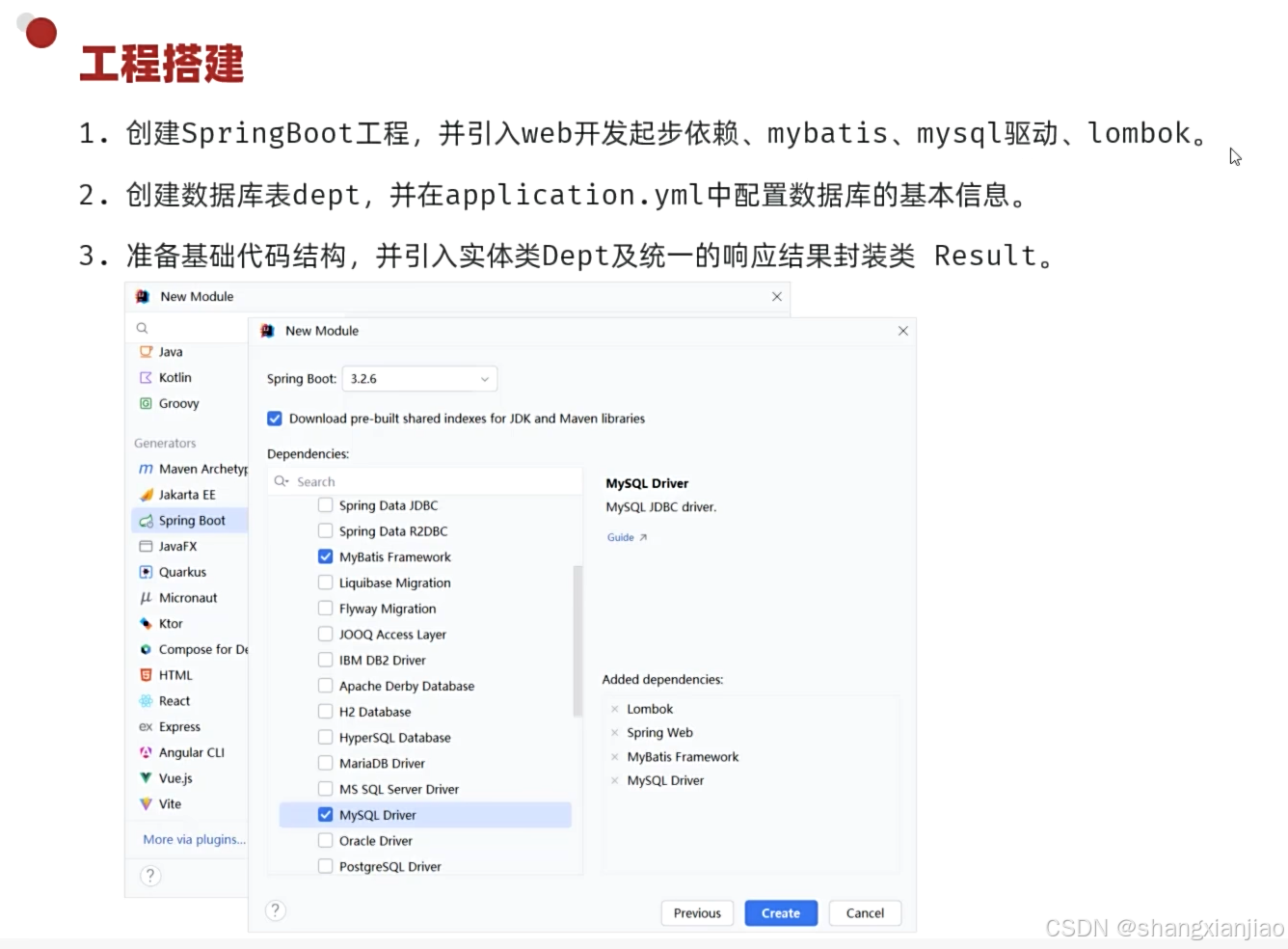The image size is (1288, 949).
Task: Close the front New Module dialog
Action: pos(903,331)
